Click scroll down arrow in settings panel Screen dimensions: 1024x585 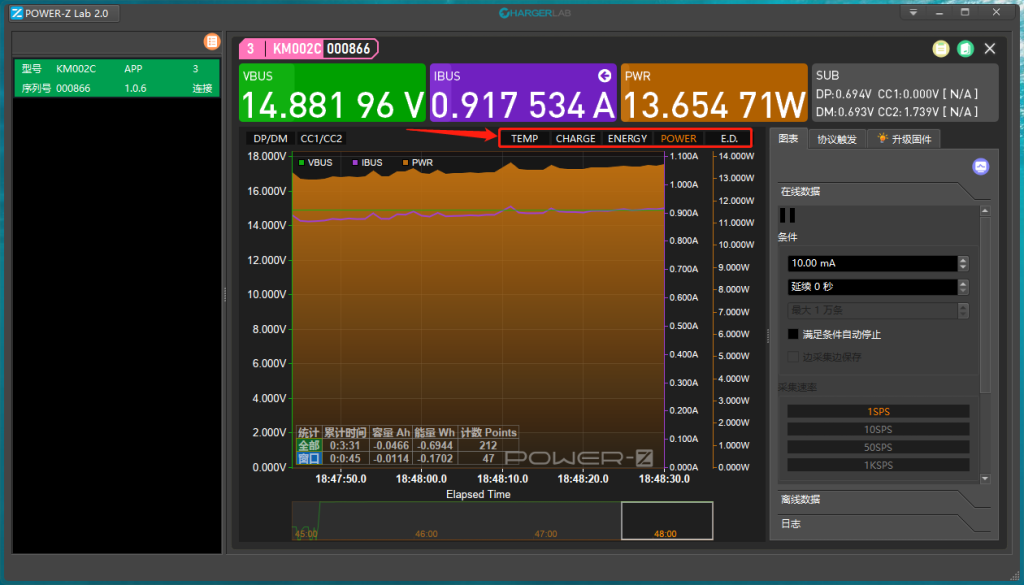tap(985, 479)
